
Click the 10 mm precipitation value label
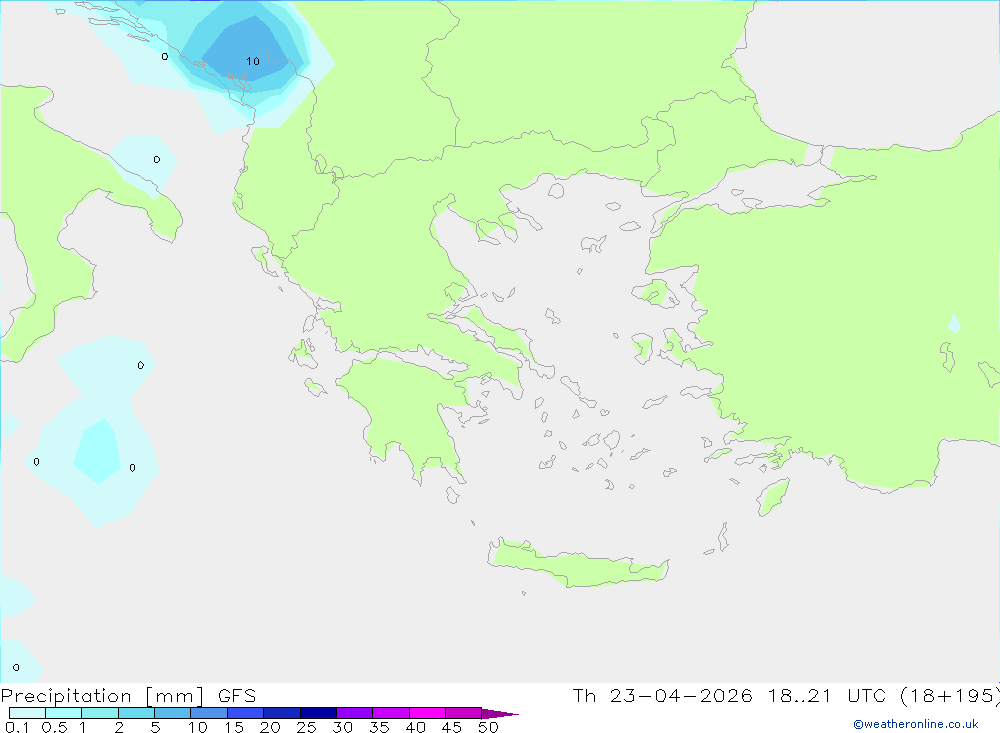point(253,61)
